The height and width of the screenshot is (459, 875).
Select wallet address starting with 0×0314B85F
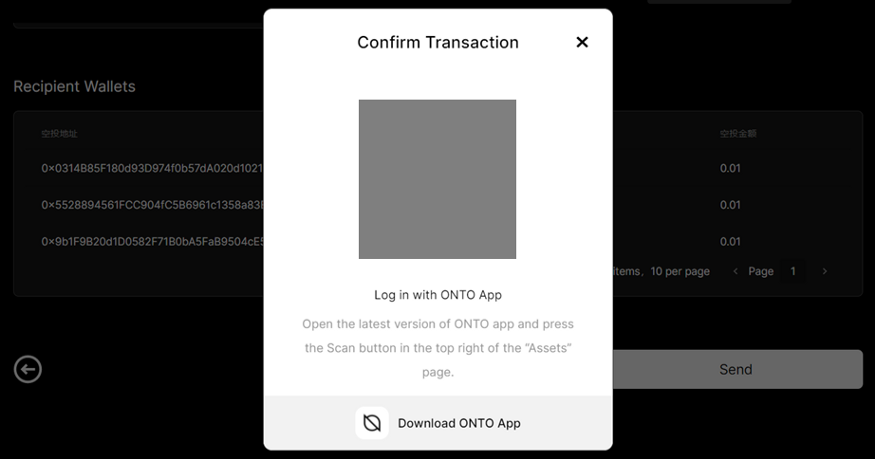tap(150, 168)
